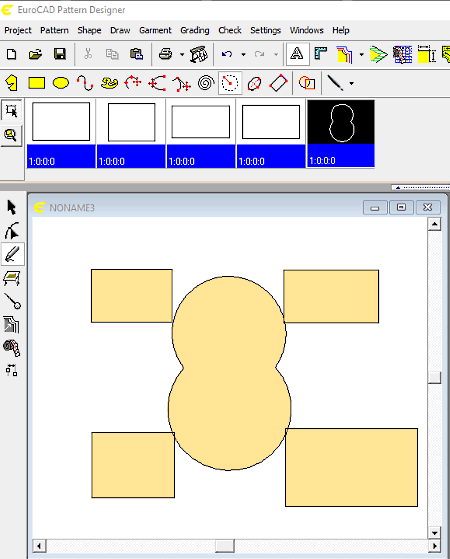Activate the text tool letter A icon

pos(297,54)
